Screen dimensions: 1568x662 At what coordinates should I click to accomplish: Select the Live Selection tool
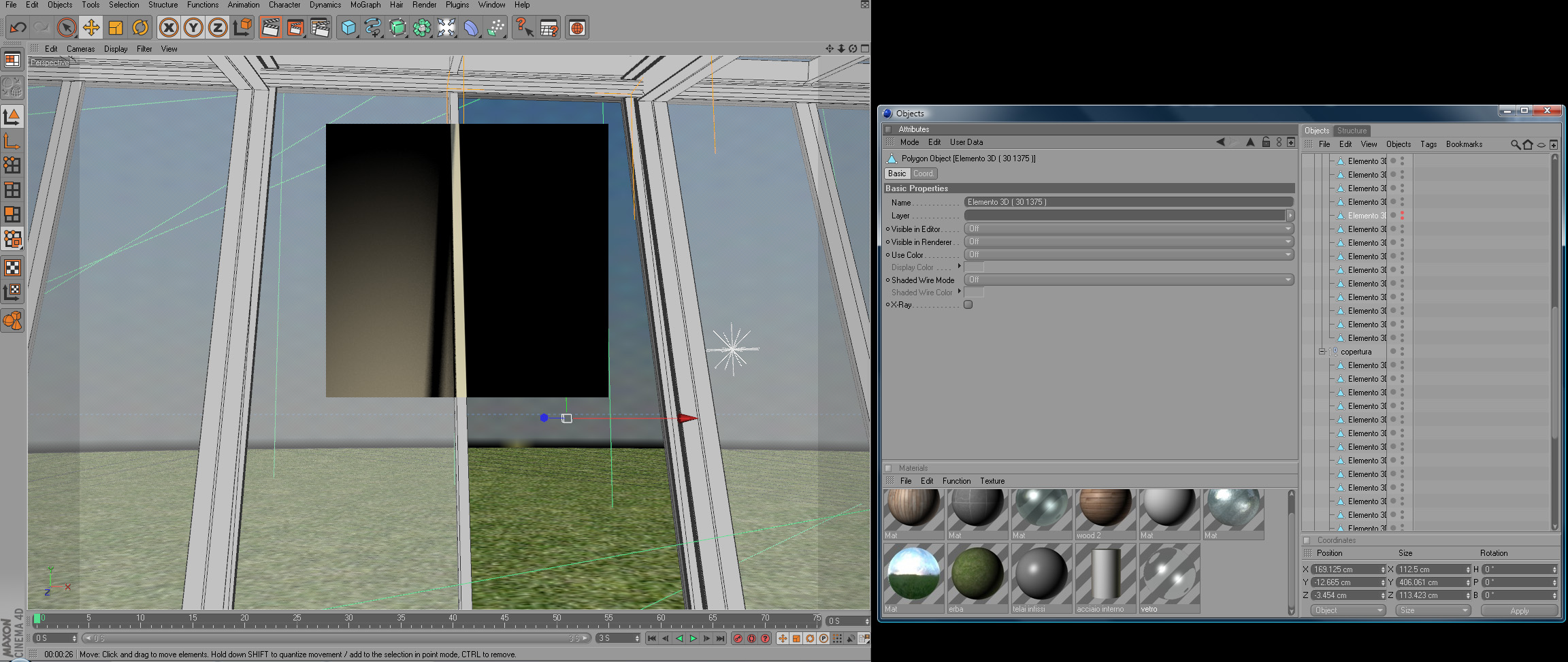[67, 28]
